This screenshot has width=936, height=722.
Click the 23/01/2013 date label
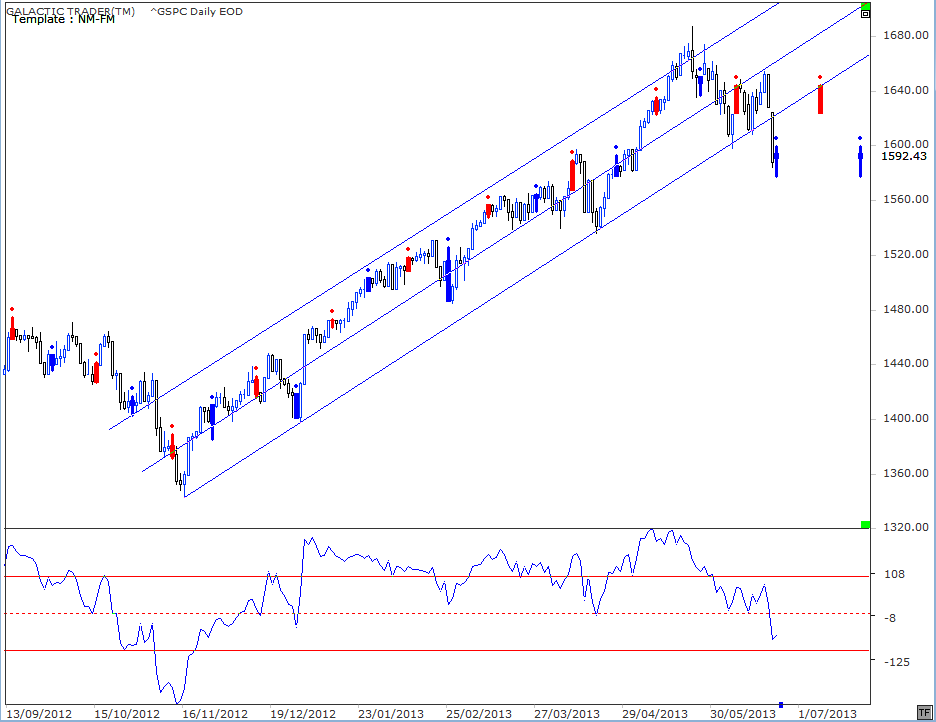[x=391, y=714]
